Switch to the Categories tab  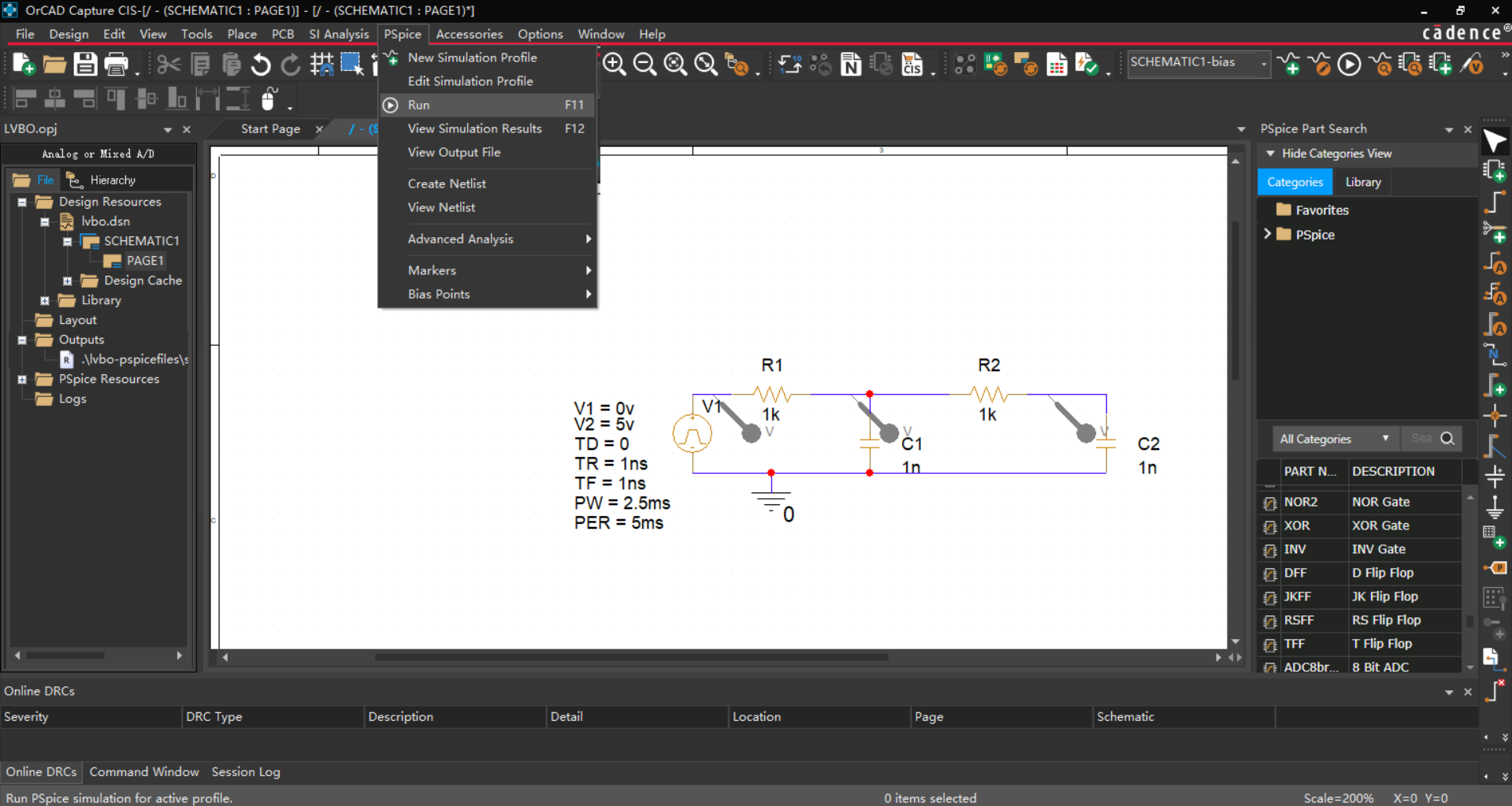tap(1295, 182)
